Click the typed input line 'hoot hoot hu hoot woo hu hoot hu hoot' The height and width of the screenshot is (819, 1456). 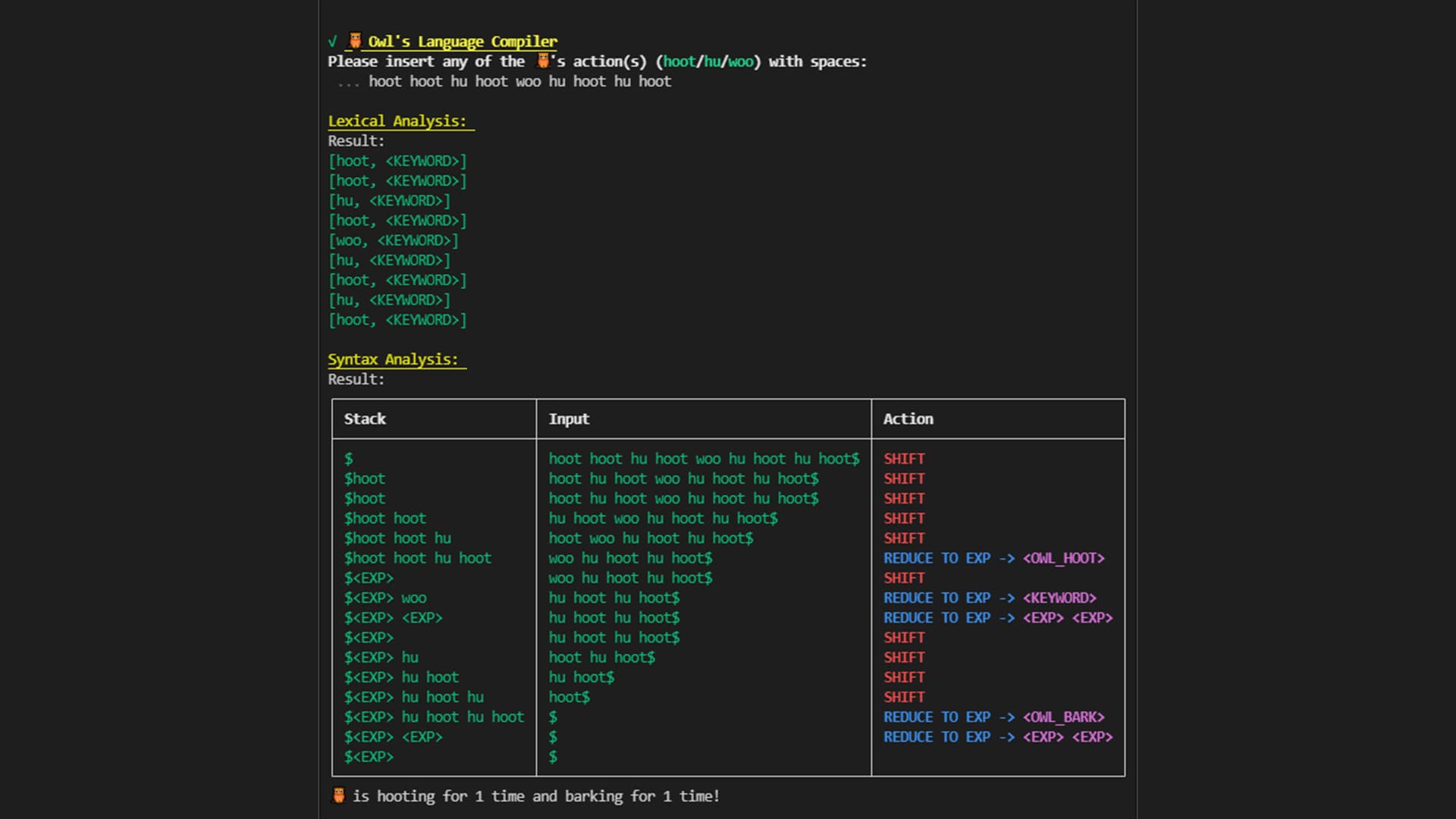pos(519,81)
